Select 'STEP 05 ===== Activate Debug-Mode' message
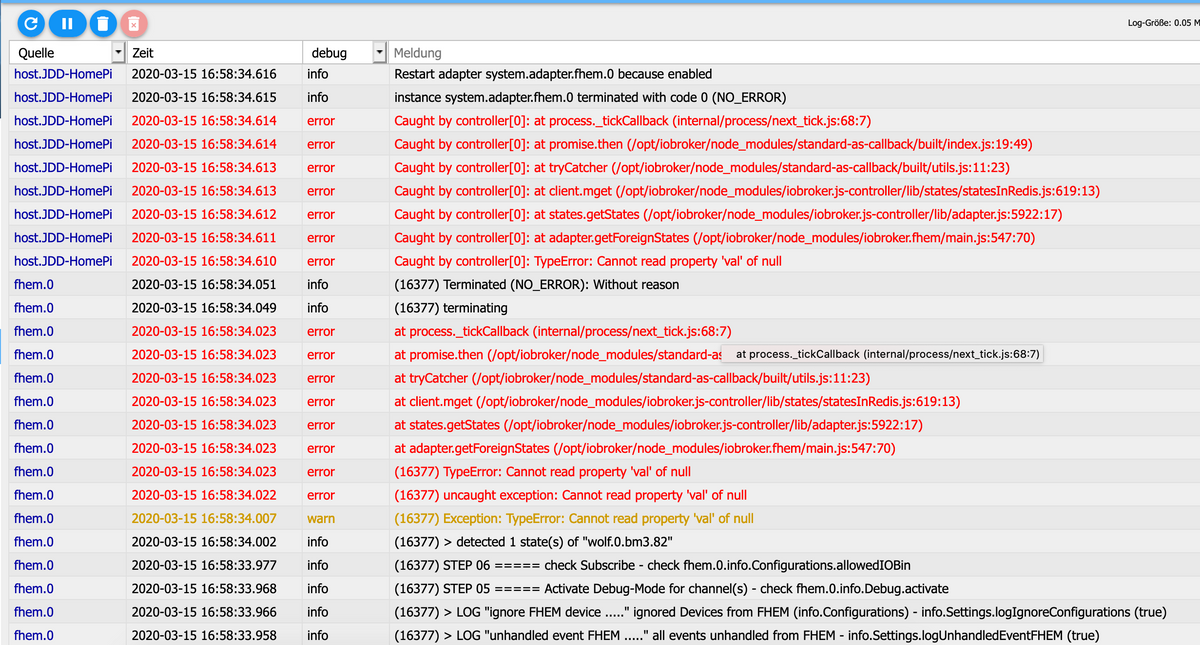The width and height of the screenshot is (1200, 645). 671,588
